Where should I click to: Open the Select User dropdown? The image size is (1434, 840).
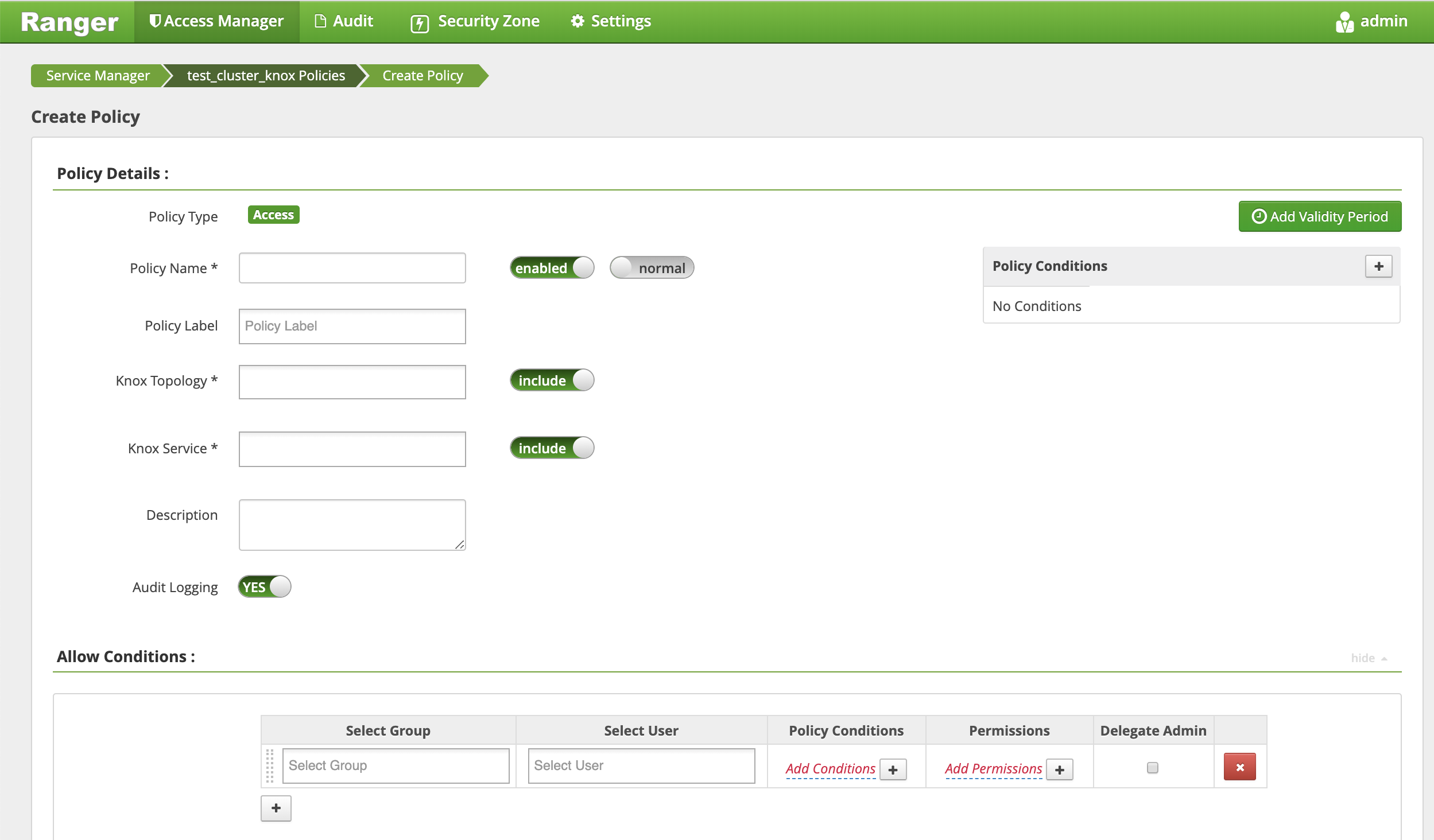pos(641,765)
